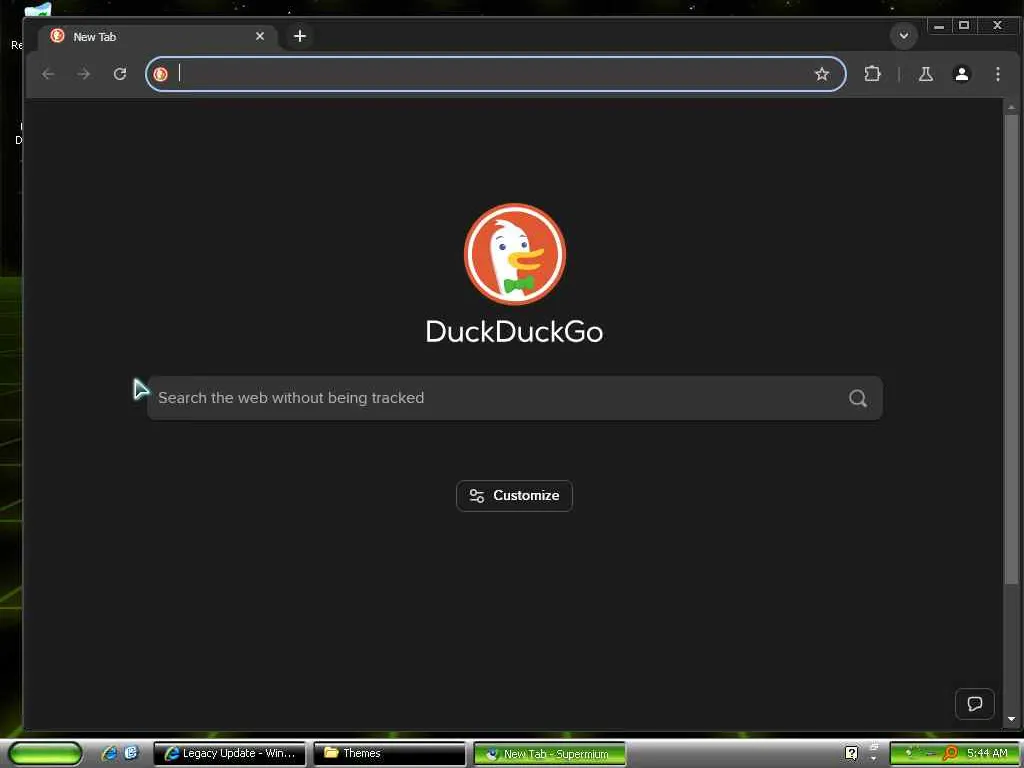1024x768 pixels.
Task: Close the New Tab tab
Action: (x=260, y=36)
